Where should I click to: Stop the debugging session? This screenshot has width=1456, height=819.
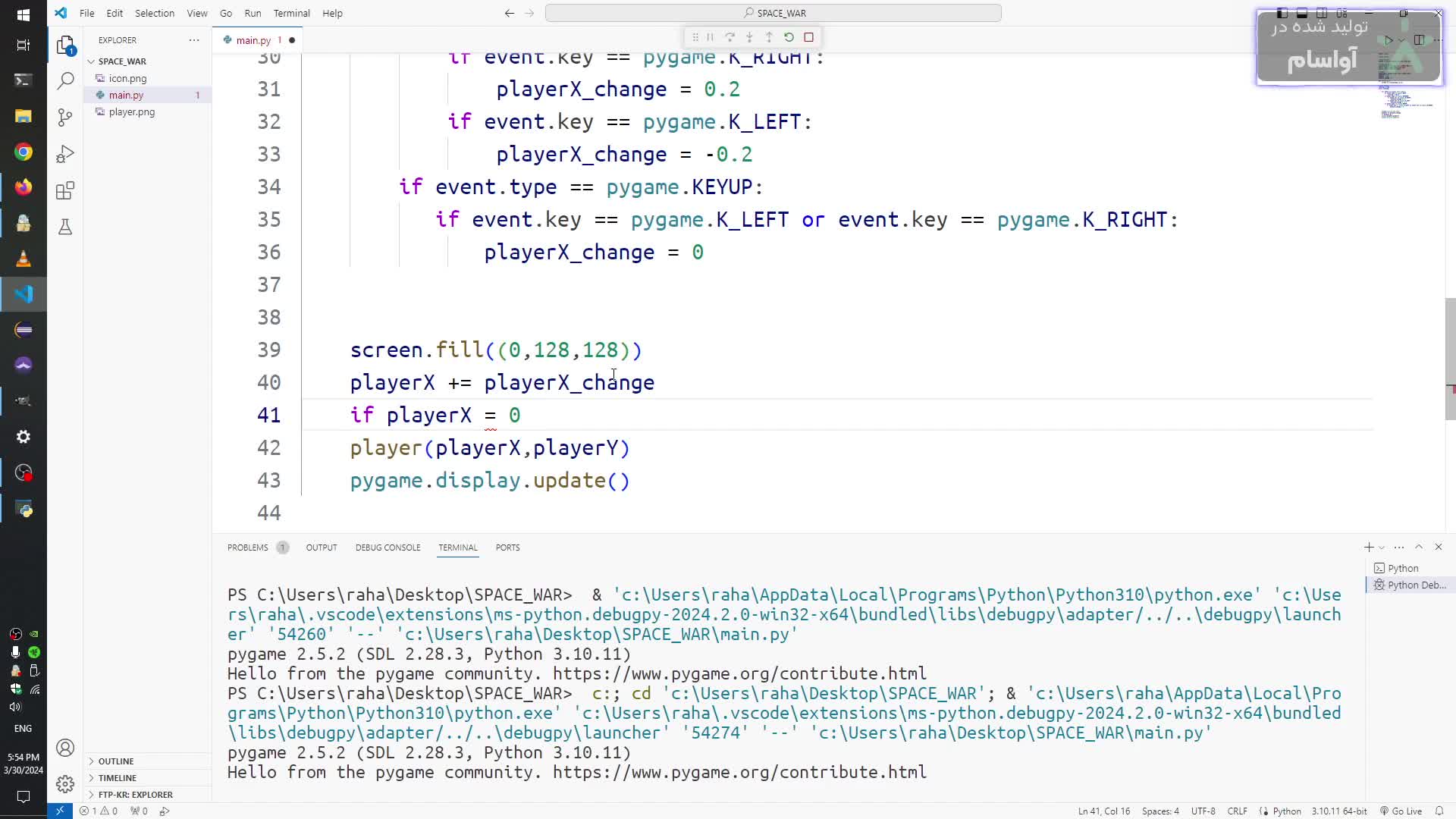pyautogui.click(x=808, y=37)
